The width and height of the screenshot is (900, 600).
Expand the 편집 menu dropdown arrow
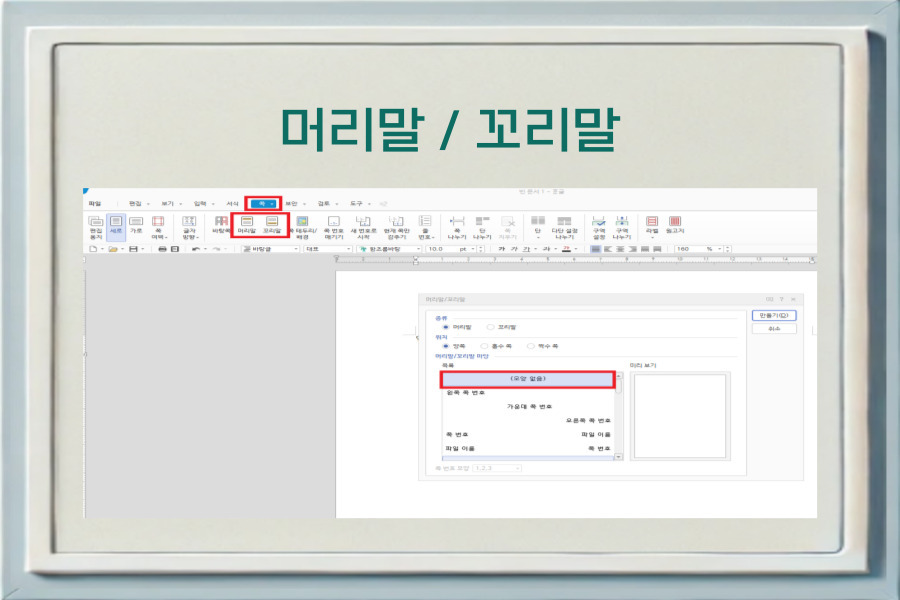148,204
